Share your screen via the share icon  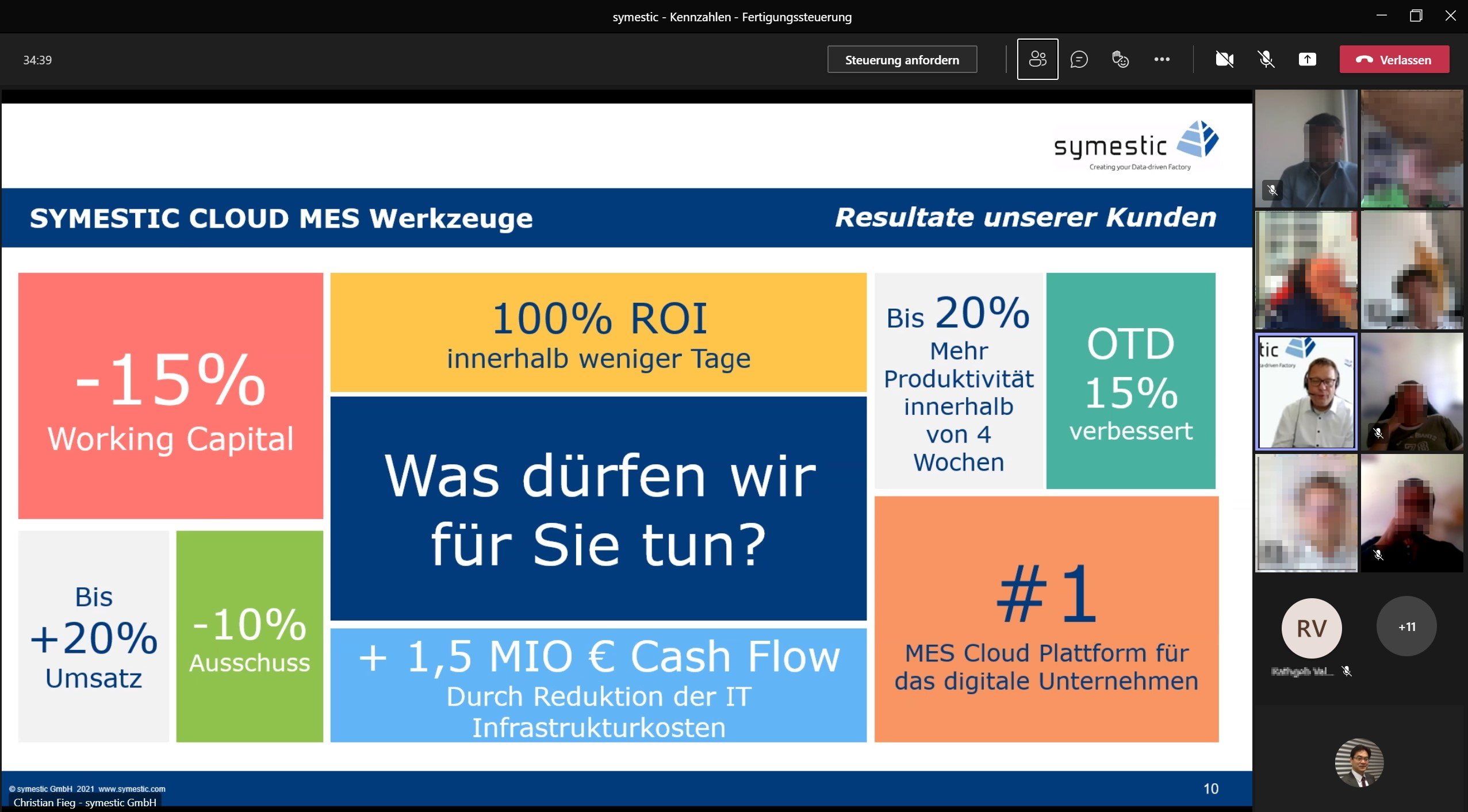coord(1308,59)
